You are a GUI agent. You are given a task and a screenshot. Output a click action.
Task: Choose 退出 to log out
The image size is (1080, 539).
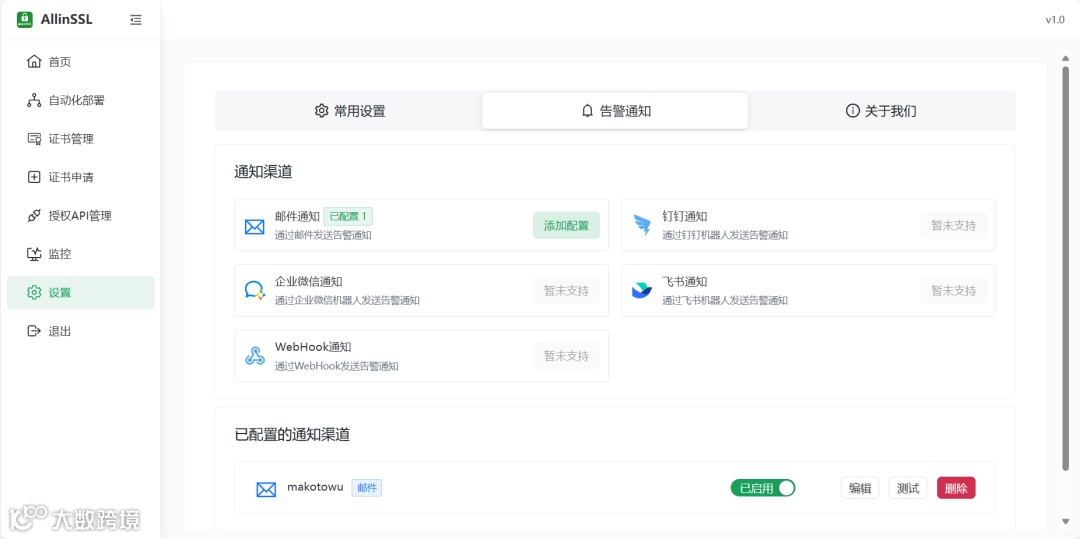81,331
